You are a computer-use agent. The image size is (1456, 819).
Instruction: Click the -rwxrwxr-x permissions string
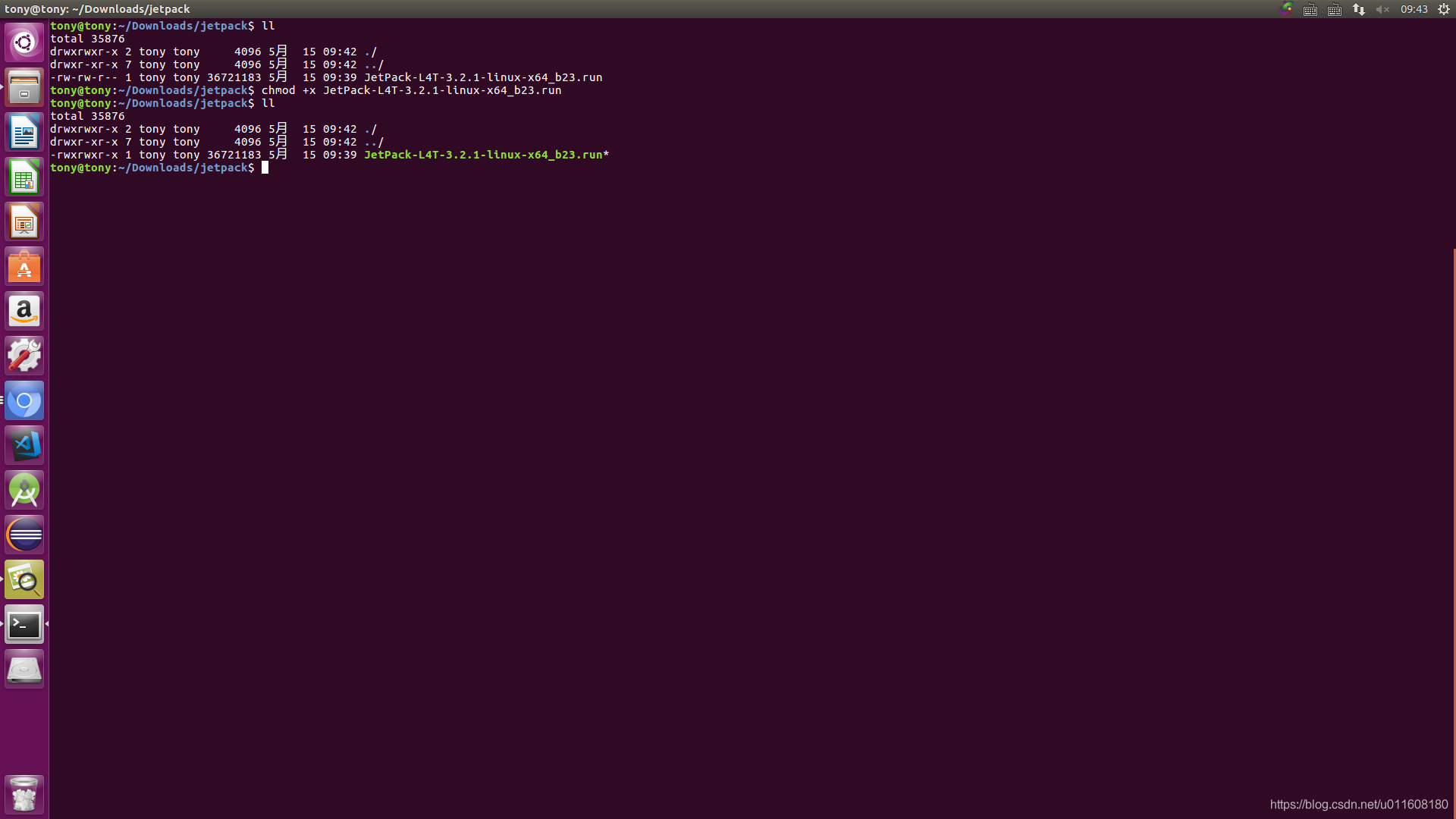(x=84, y=155)
